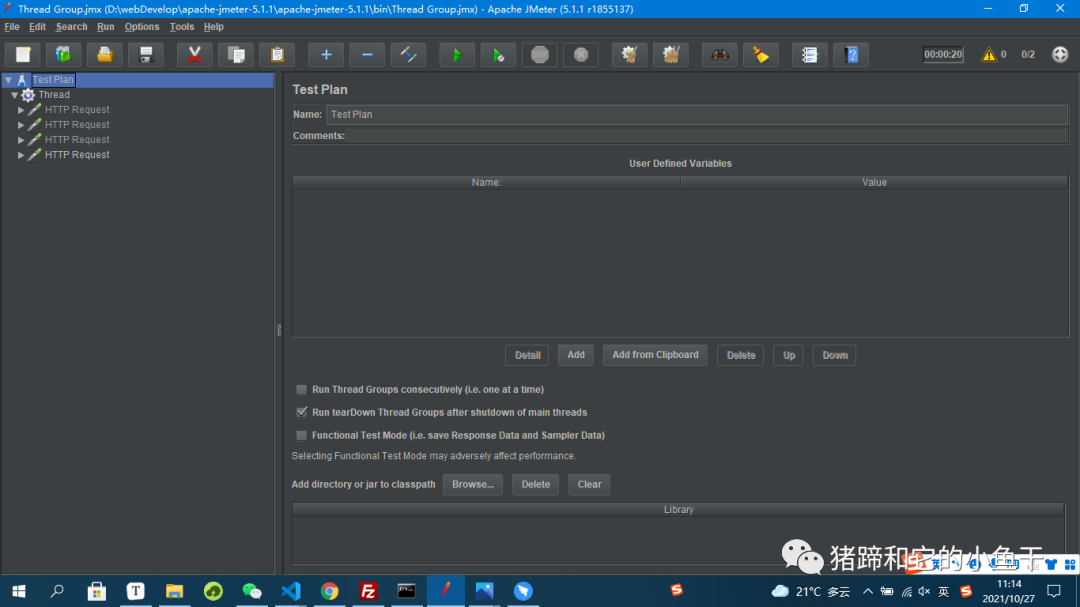Create a new test plan with New icon
Viewport: 1080px width, 607px height.
pos(23,54)
